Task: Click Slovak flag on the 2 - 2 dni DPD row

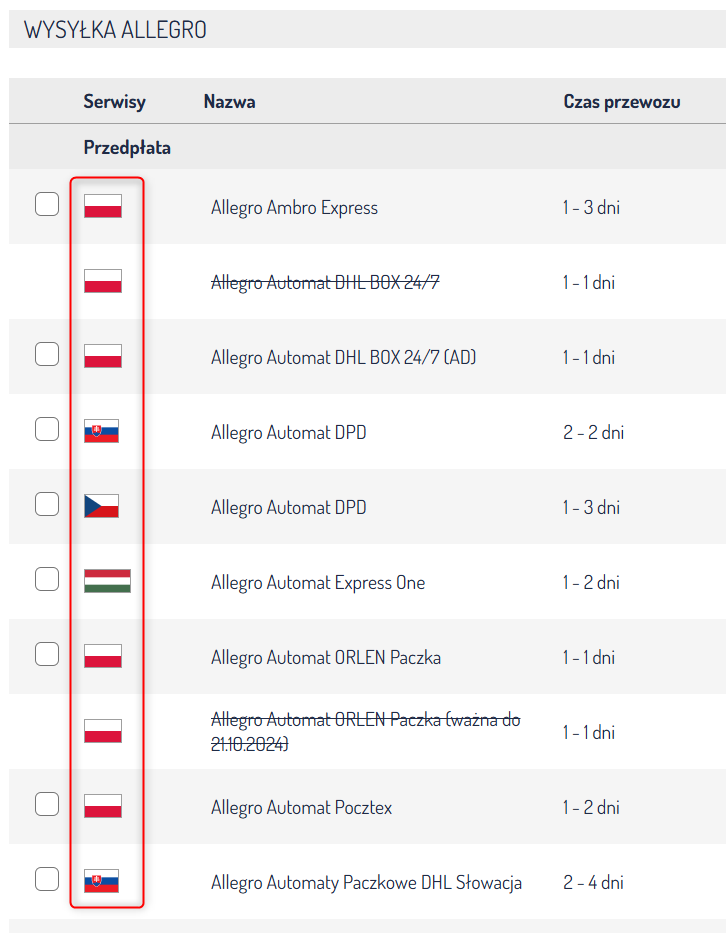Action: [x=102, y=431]
